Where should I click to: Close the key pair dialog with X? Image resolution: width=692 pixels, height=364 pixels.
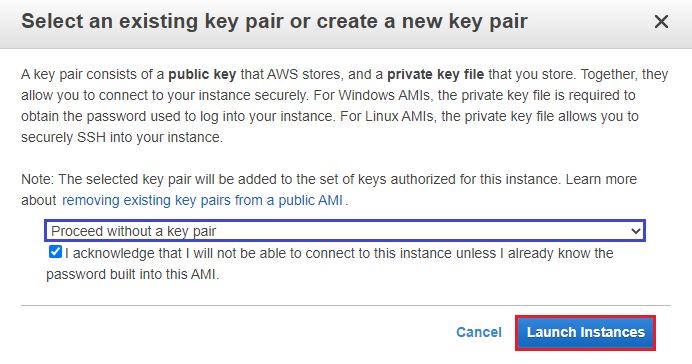tap(661, 21)
